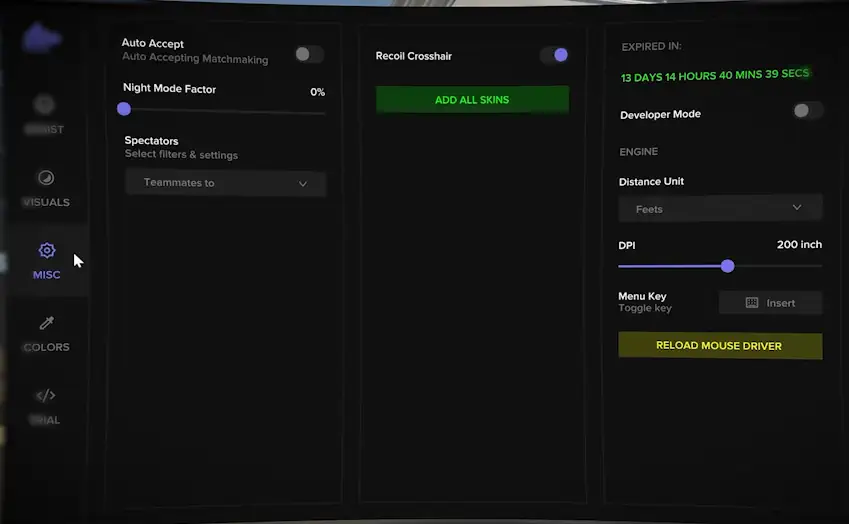Click the 0% Night Mode value

pos(317,92)
